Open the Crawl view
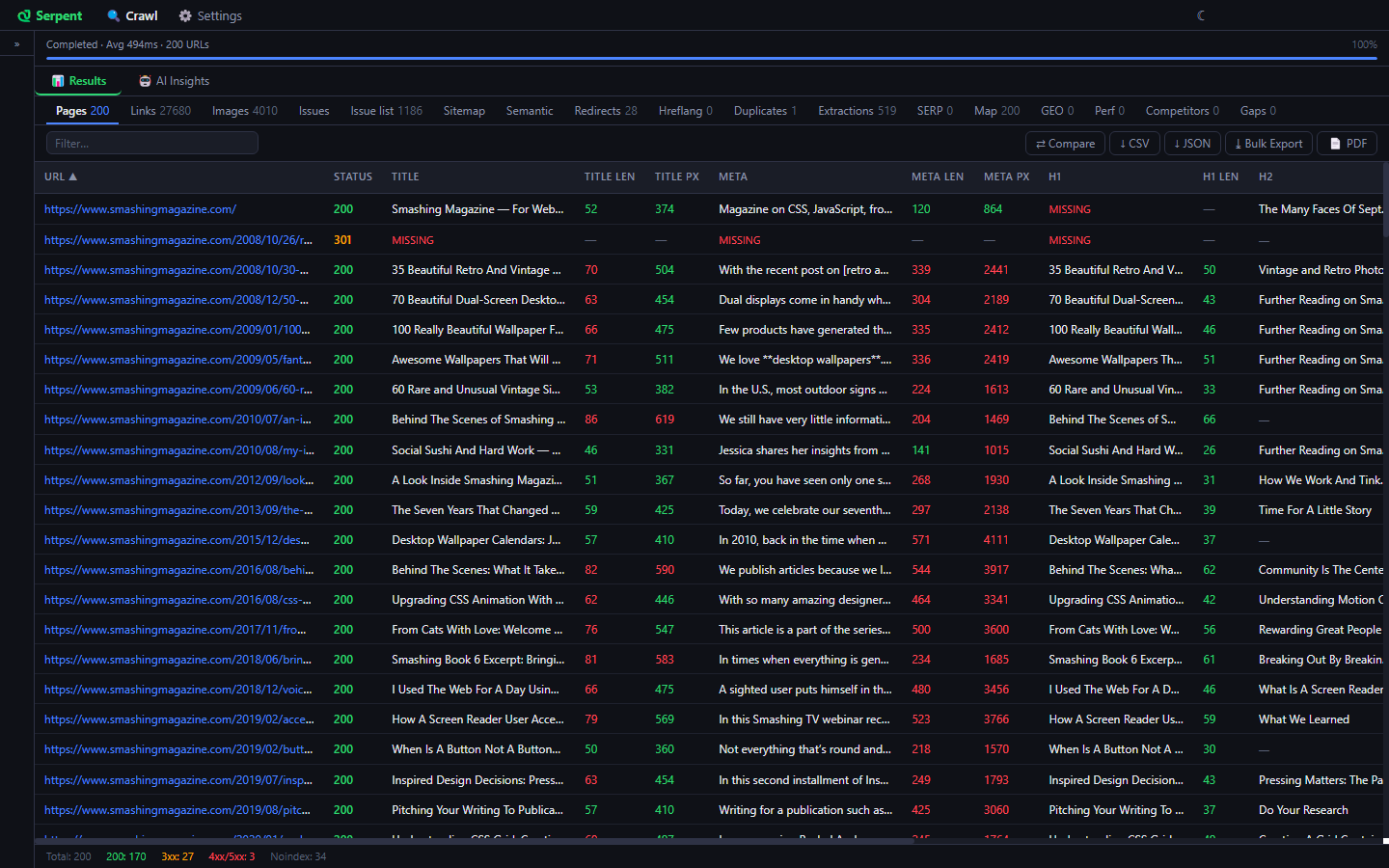1389x868 pixels. point(132,15)
